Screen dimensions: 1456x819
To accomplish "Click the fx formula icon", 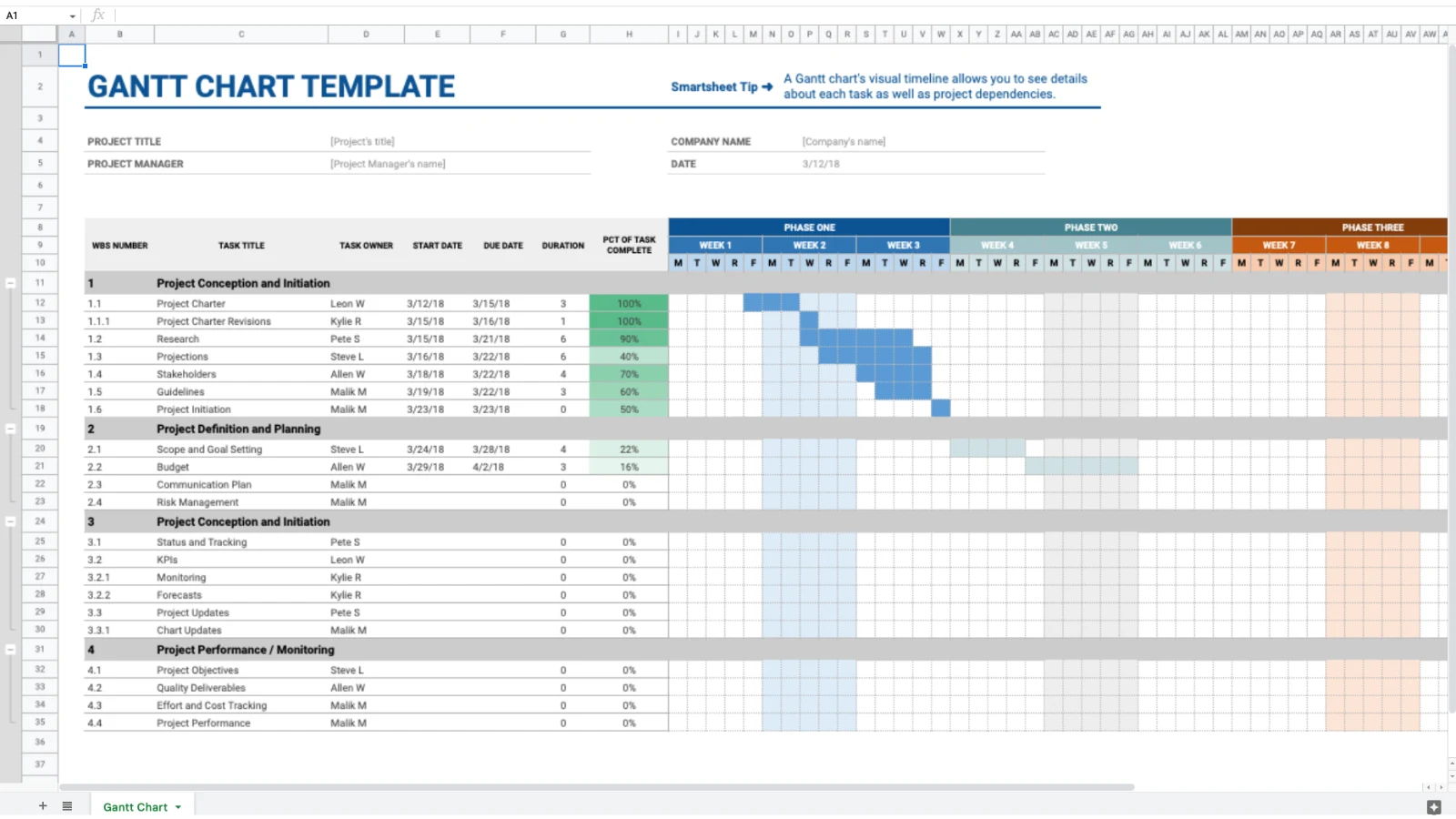I will point(98,15).
